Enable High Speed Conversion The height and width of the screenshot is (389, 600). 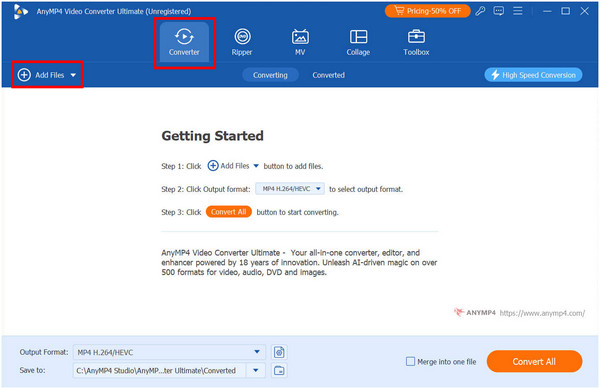533,75
